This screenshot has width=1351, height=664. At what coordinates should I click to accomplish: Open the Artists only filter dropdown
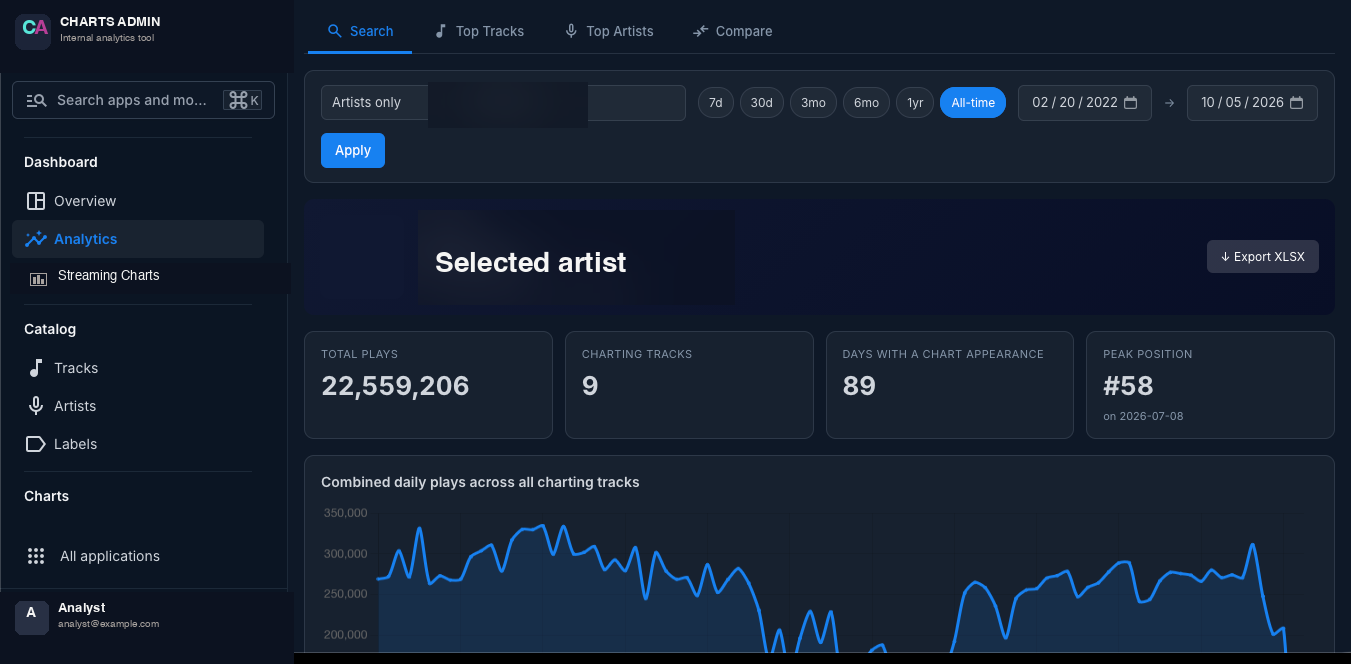pos(503,102)
